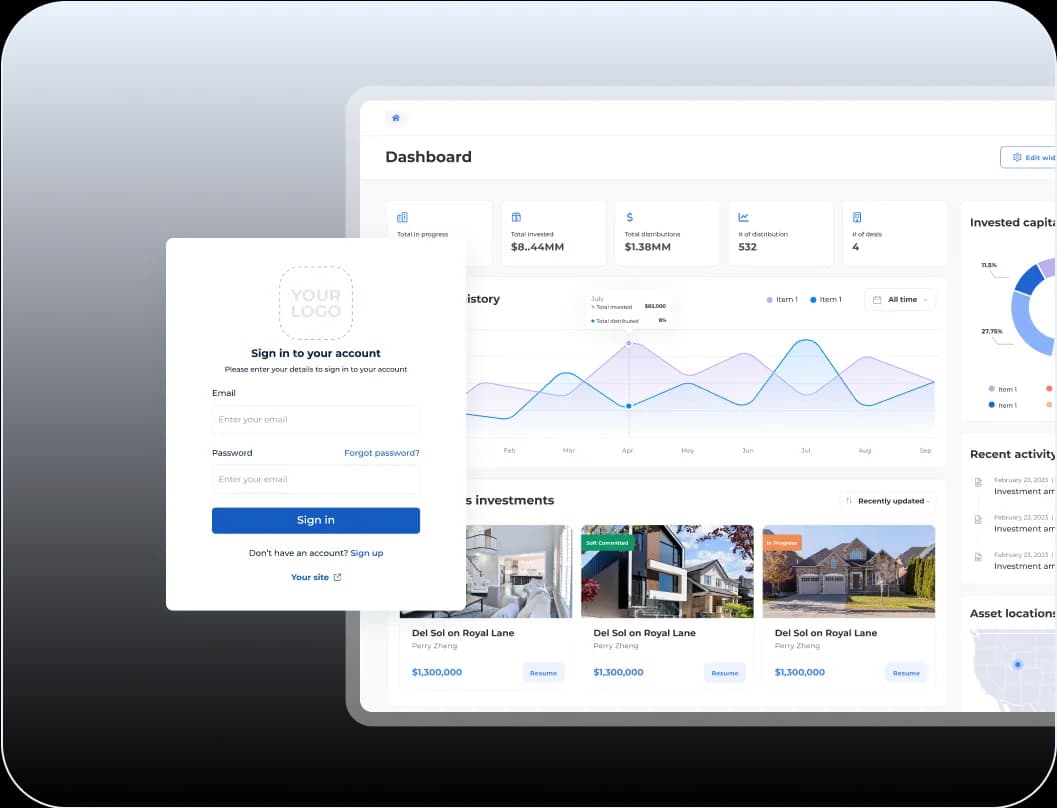
Task: Click the Total invested card icon
Action: click(x=516, y=217)
